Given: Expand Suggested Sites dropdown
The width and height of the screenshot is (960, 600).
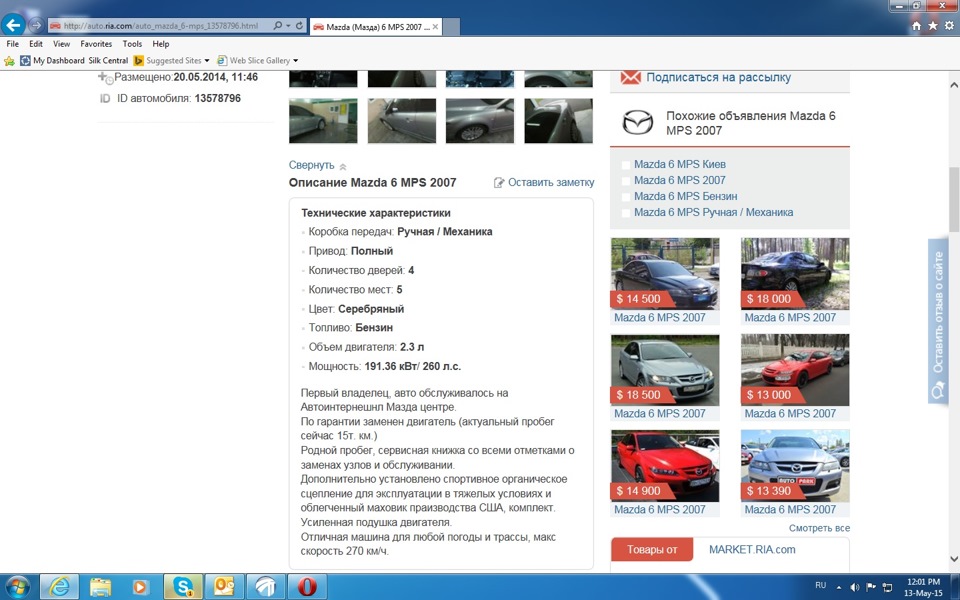Looking at the screenshot, I should tap(206, 61).
